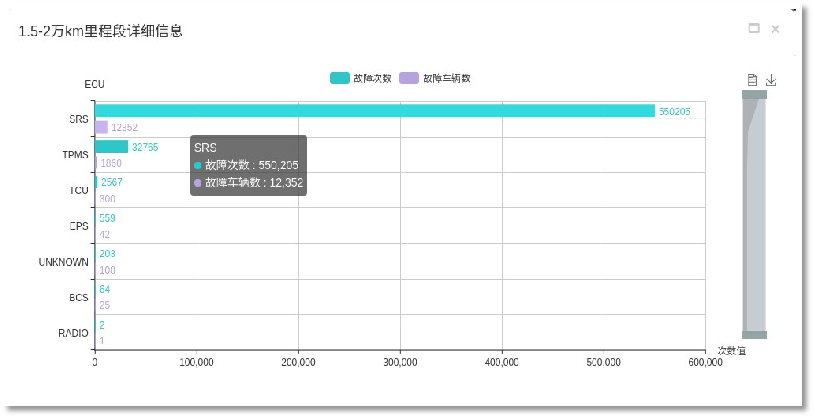The width and height of the screenshot is (814, 418).
Task: Select the SRS teal fault-count bar
Action: click(374, 111)
